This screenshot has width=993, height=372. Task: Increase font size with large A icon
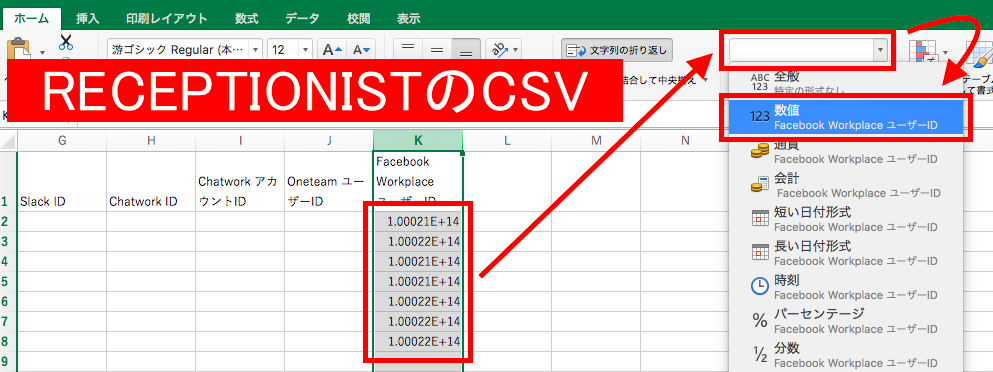pyautogui.click(x=332, y=49)
